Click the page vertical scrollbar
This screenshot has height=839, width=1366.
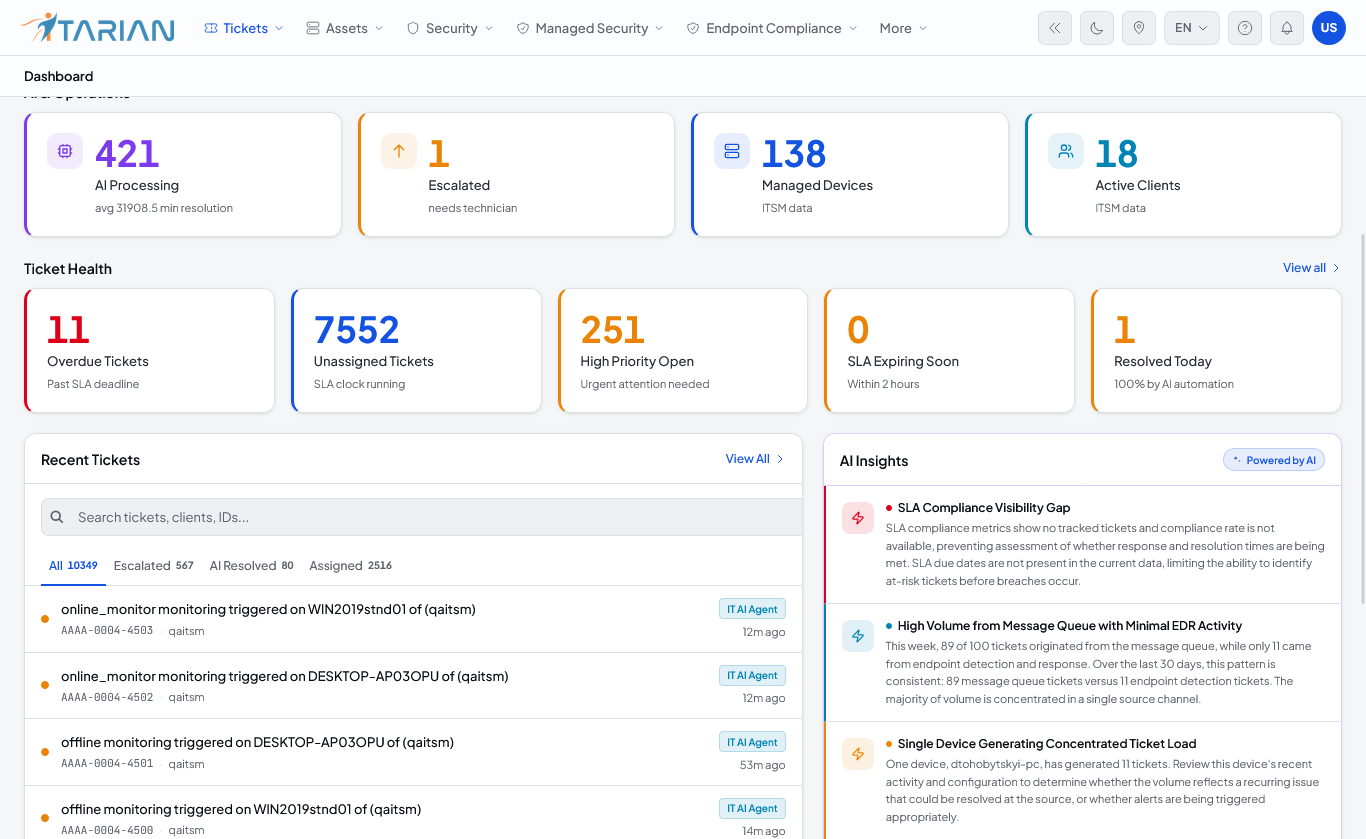[1361, 420]
